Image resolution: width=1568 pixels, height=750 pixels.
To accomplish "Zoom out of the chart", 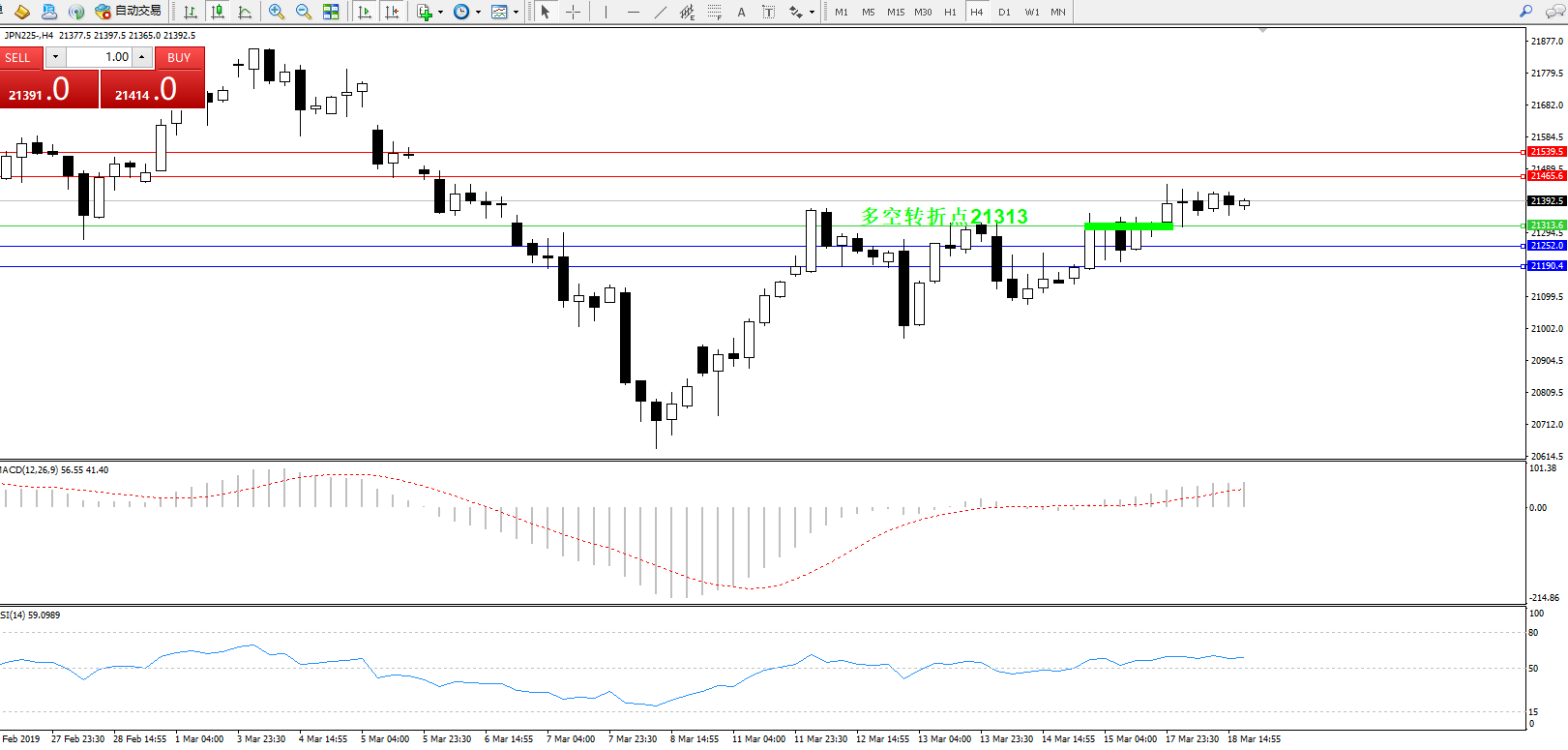I will pos(303,12).
